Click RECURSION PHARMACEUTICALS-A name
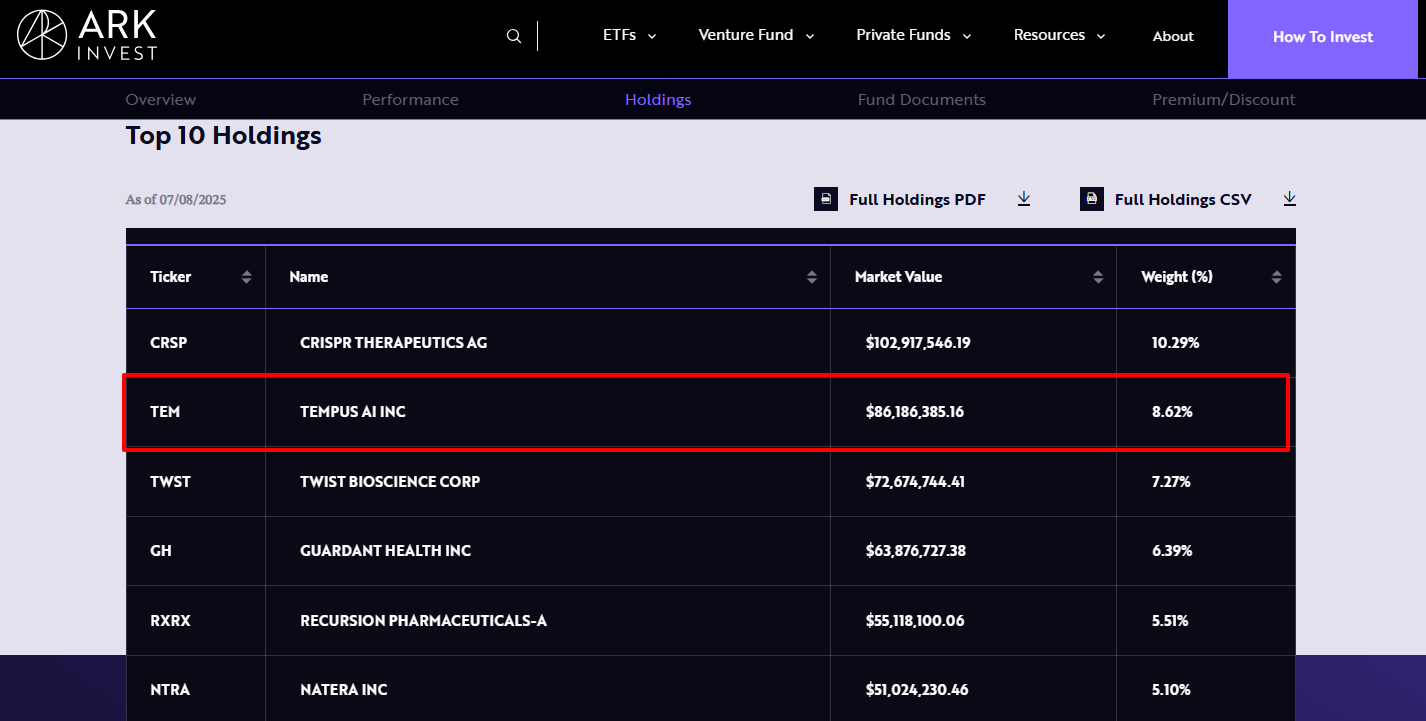 click(424, 621)
